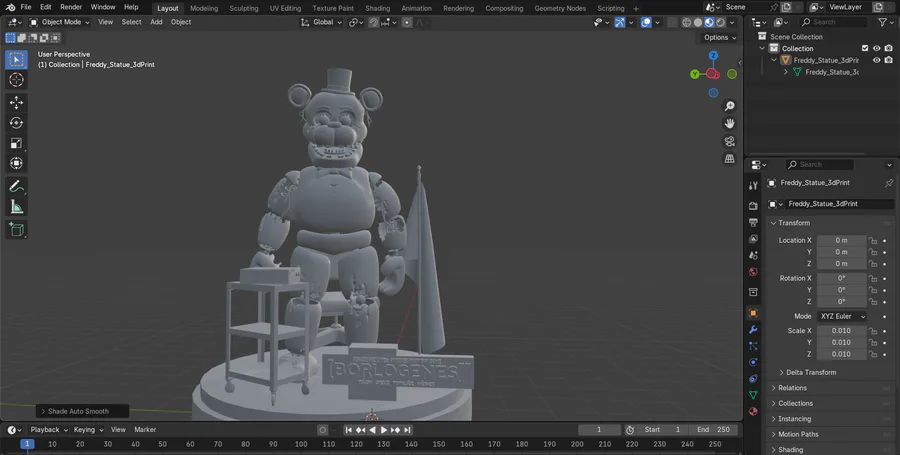Select the Transform tool
This screenshot has height=455, width=900.
point(16,164)
